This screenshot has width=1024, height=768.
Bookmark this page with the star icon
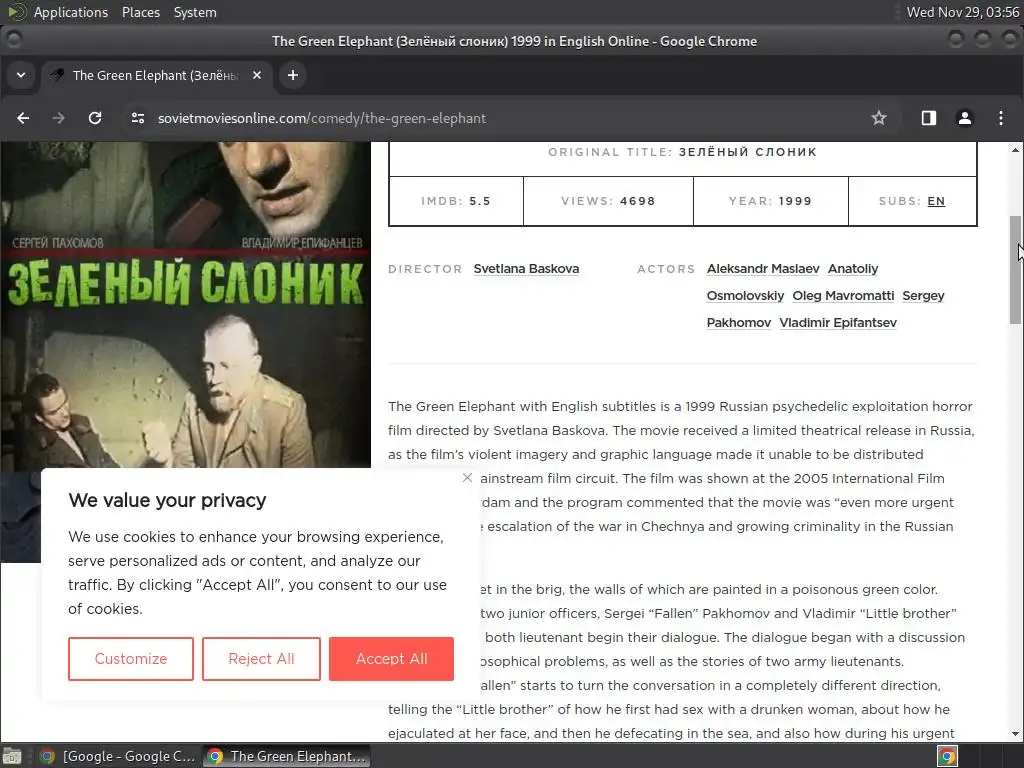pyautogui.click(x=879, y=118)
